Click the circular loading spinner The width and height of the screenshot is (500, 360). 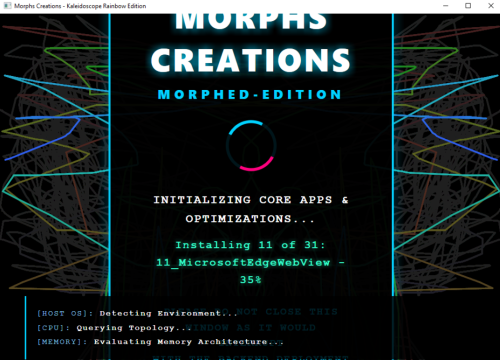pyautogui.click(x=251, y=146)
